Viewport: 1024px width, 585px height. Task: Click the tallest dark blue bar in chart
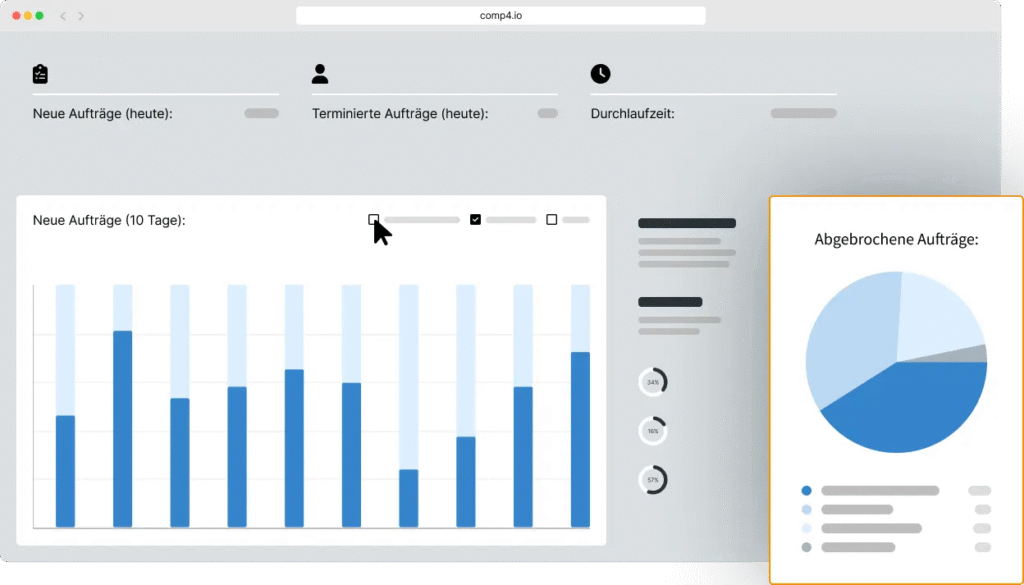point(123,428)
